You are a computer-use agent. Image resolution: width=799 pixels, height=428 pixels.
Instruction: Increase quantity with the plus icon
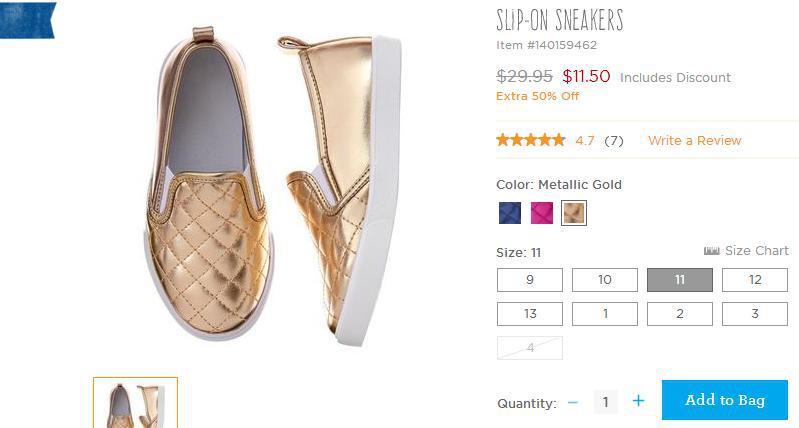(638, 402)
